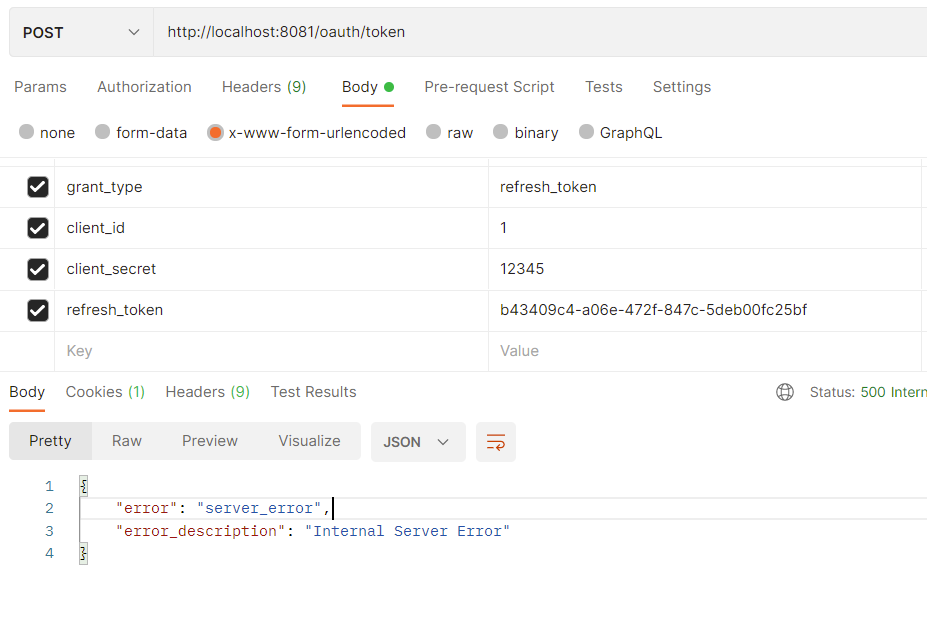Uncheck the client_id parameter checkbox
The image size is (927, 631).
[38, 228]
